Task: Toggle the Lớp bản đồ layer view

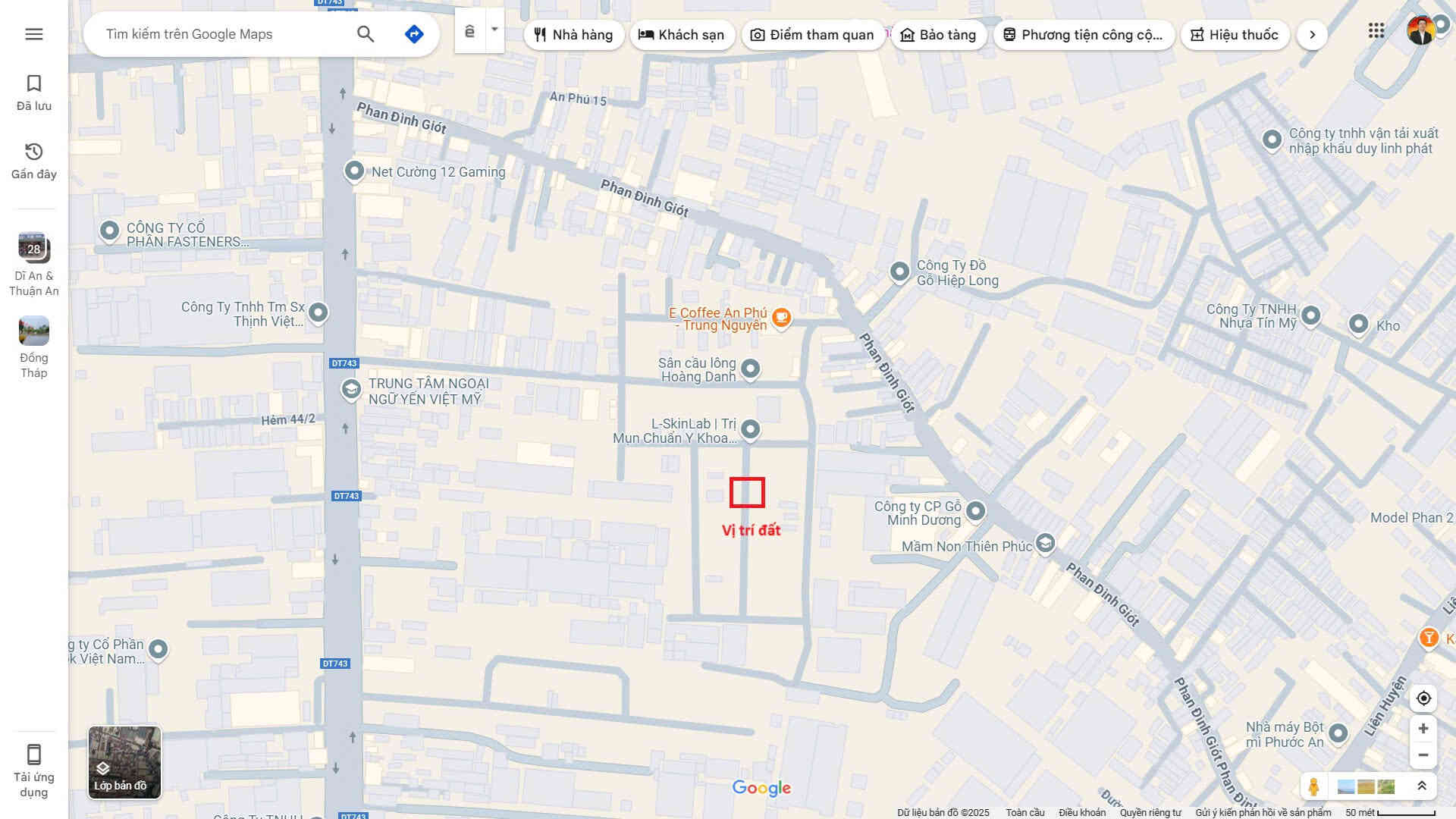Action: [x=124, y=762]
